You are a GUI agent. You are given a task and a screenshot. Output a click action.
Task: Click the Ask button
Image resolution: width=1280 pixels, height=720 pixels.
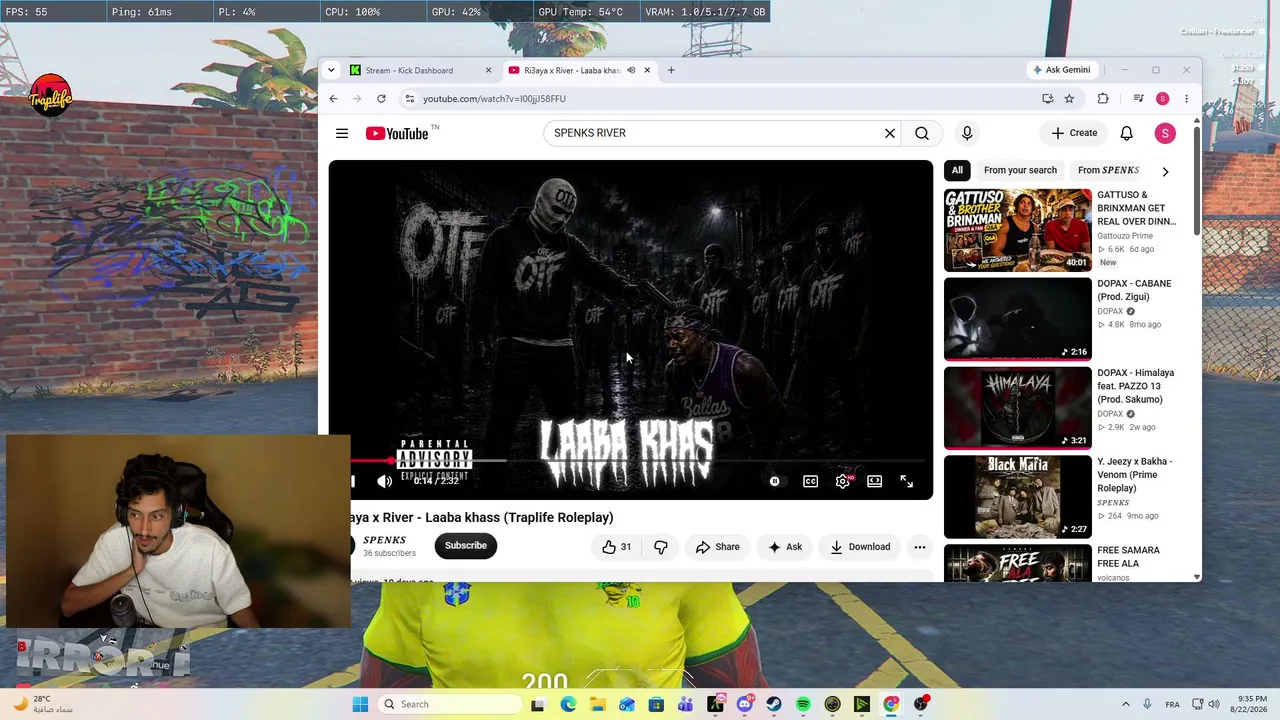point(785,547)
